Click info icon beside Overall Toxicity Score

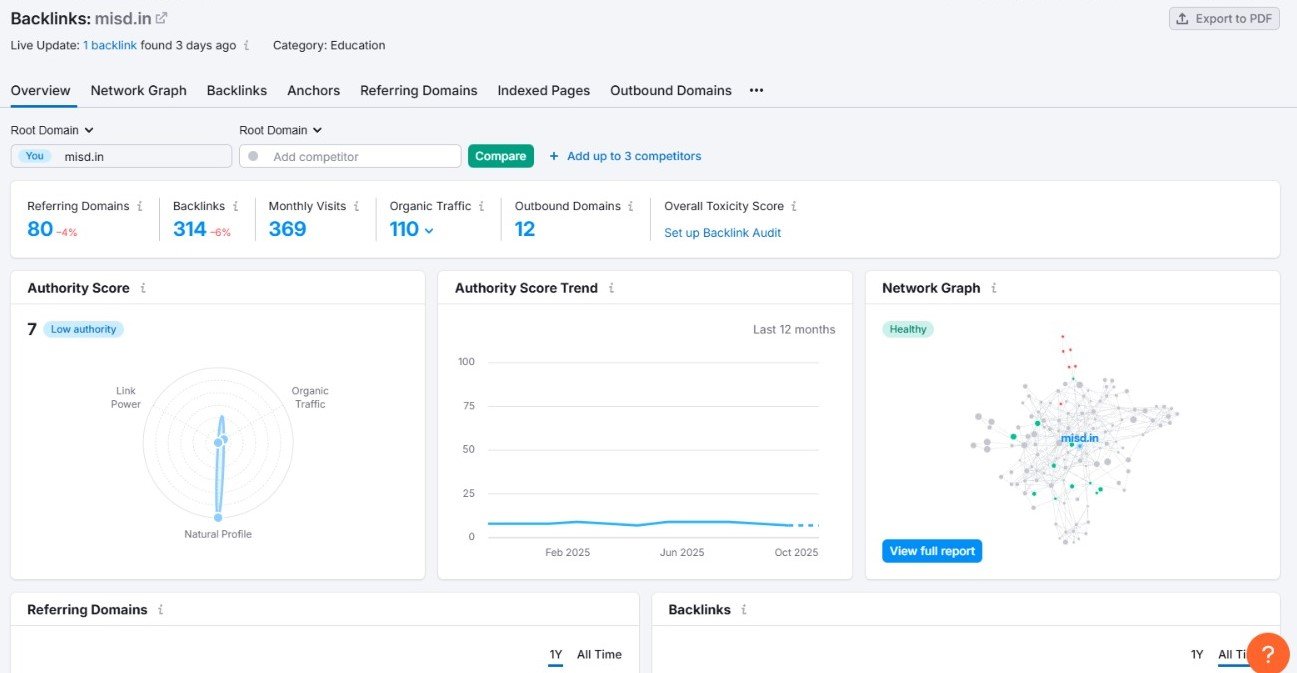[794, 206]
